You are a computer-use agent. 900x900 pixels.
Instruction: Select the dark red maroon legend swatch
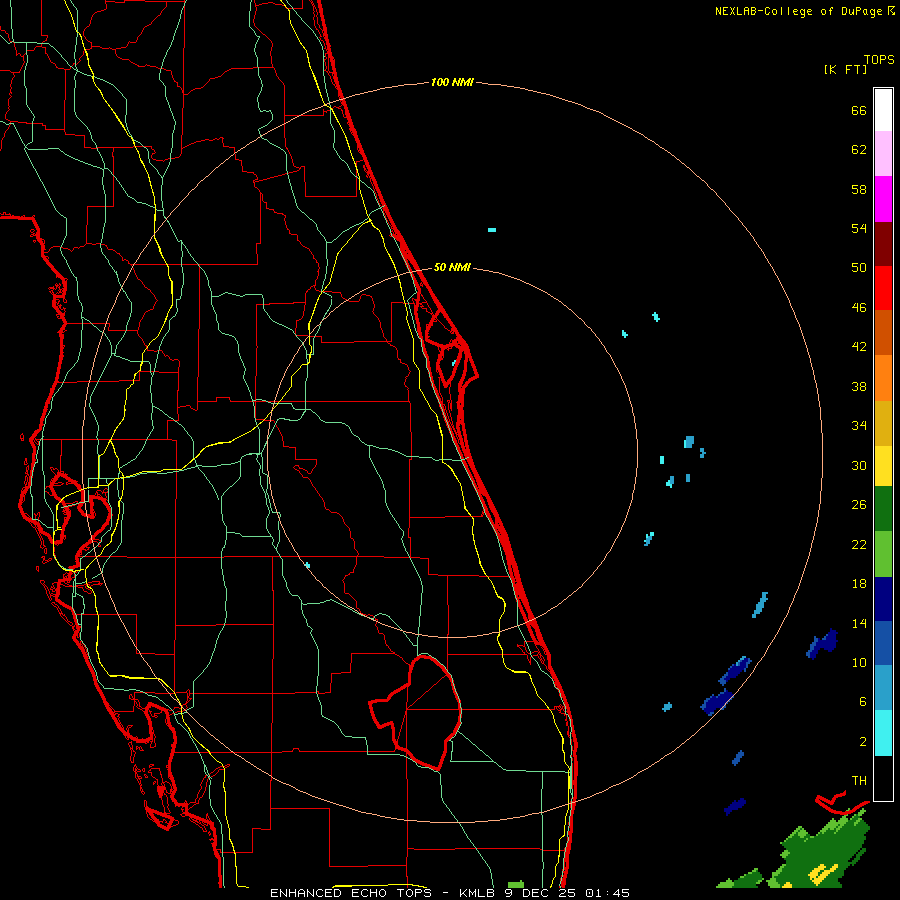pos(883,244)
